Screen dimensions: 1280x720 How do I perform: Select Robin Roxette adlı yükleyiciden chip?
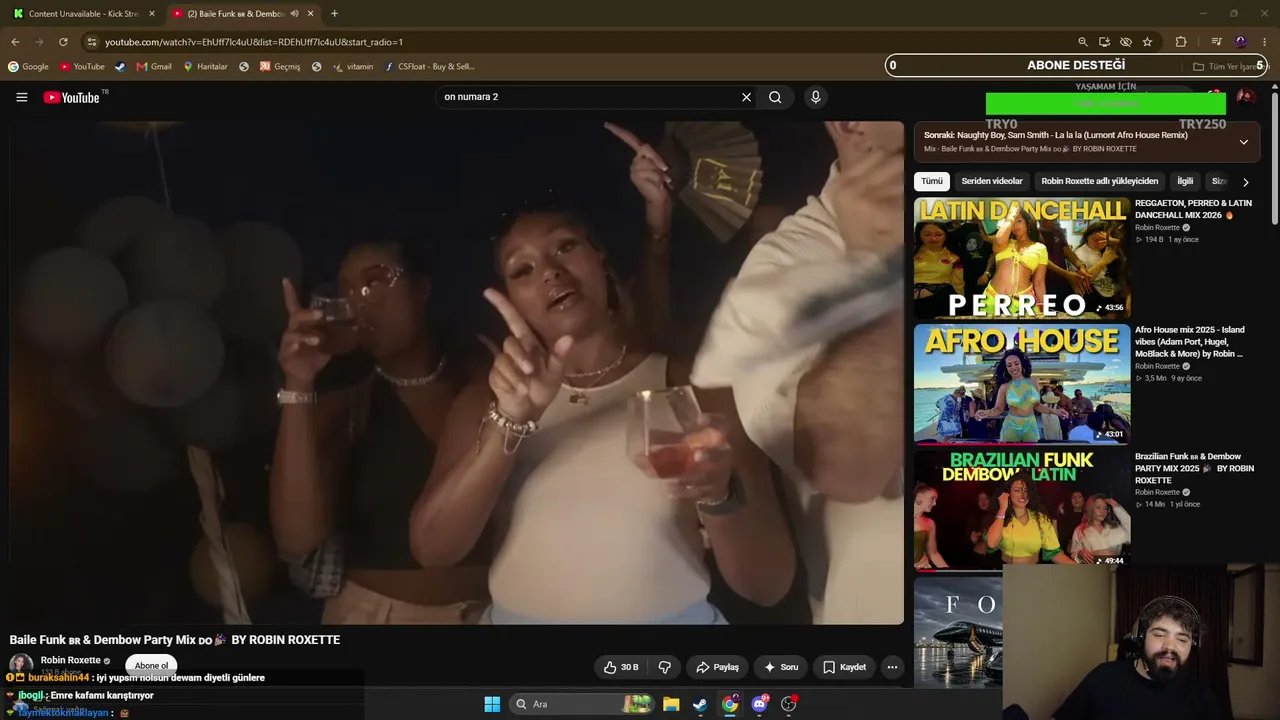[x=1100, y=181]
